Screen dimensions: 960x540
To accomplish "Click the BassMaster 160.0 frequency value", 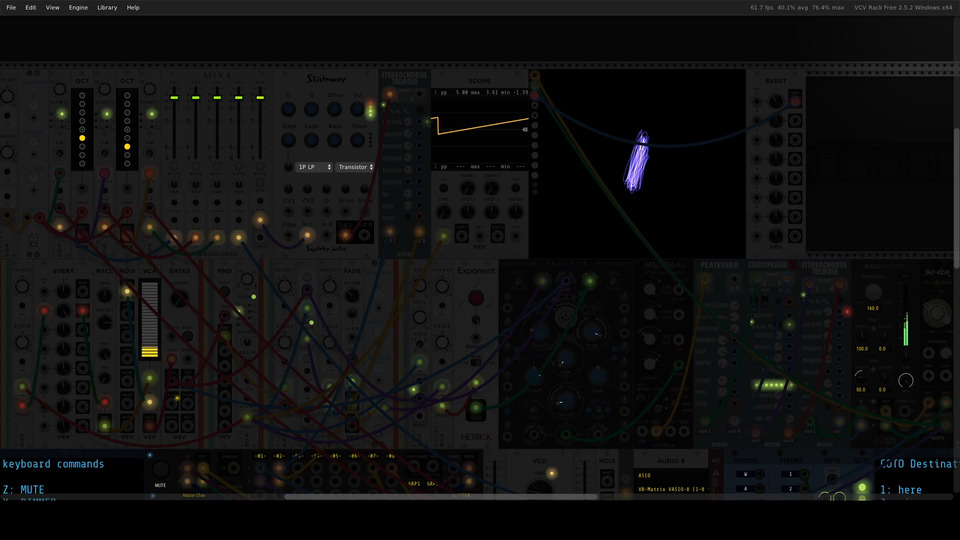I will coord(872,309).
